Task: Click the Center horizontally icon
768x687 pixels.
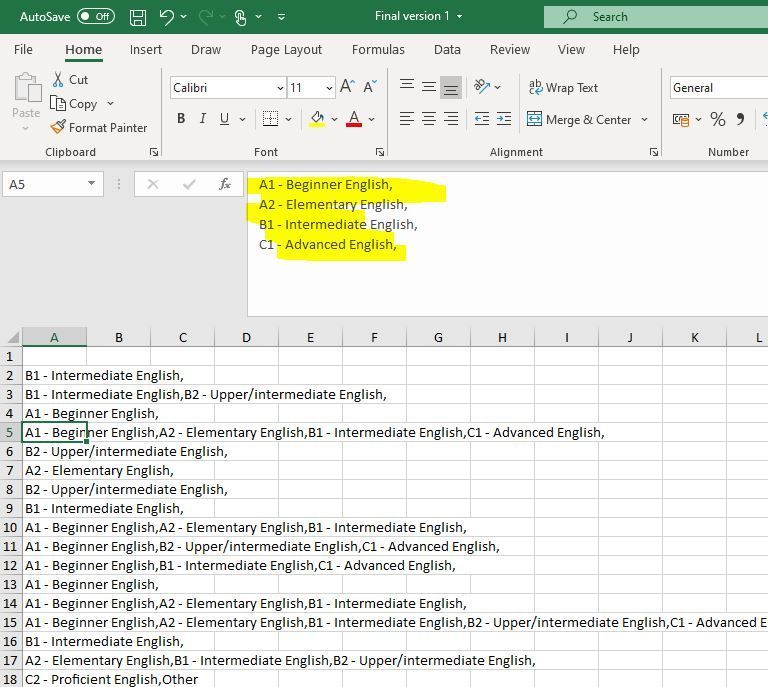Action: tap(429, 119)
